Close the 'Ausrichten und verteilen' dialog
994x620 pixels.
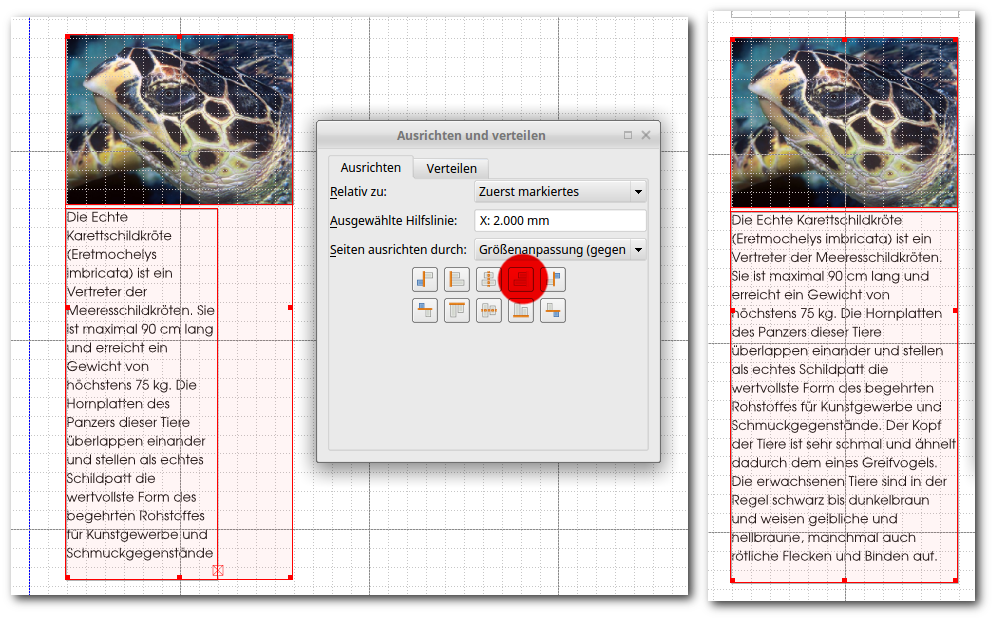[x=645, y=135]
